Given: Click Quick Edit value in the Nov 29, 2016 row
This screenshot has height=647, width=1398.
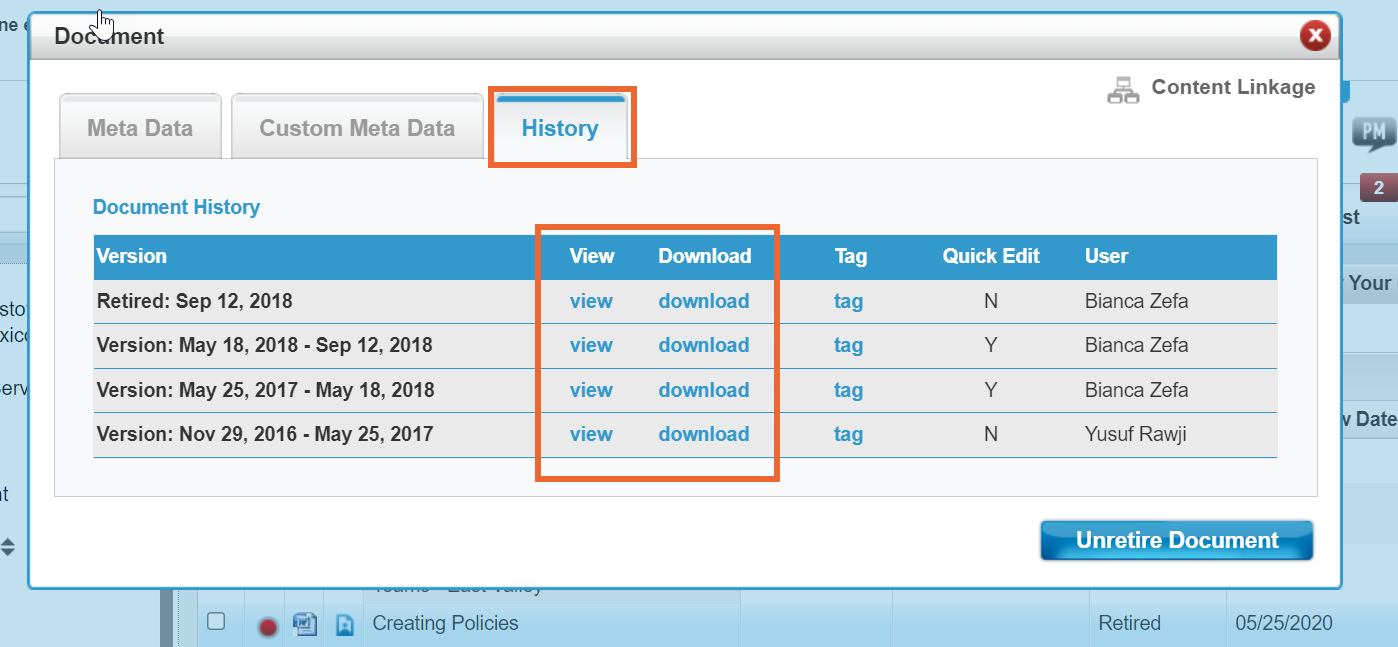Looking at the screenshot, I should [991, 434].
